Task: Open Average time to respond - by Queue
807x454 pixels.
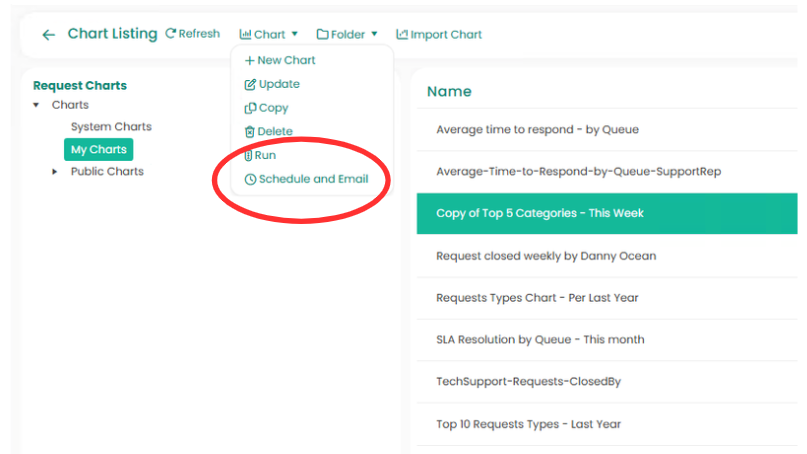Action: pyautogui.click(x=537, y=129)
